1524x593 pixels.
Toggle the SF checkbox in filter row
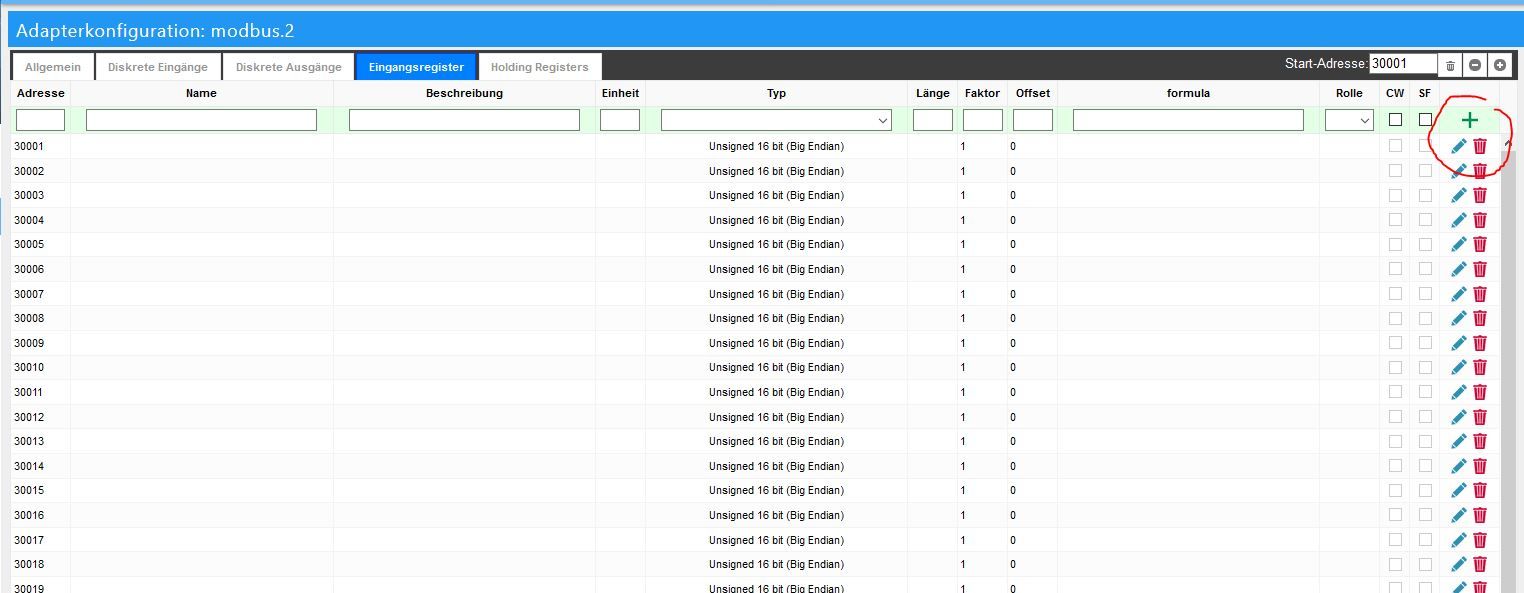(1425, 120)
